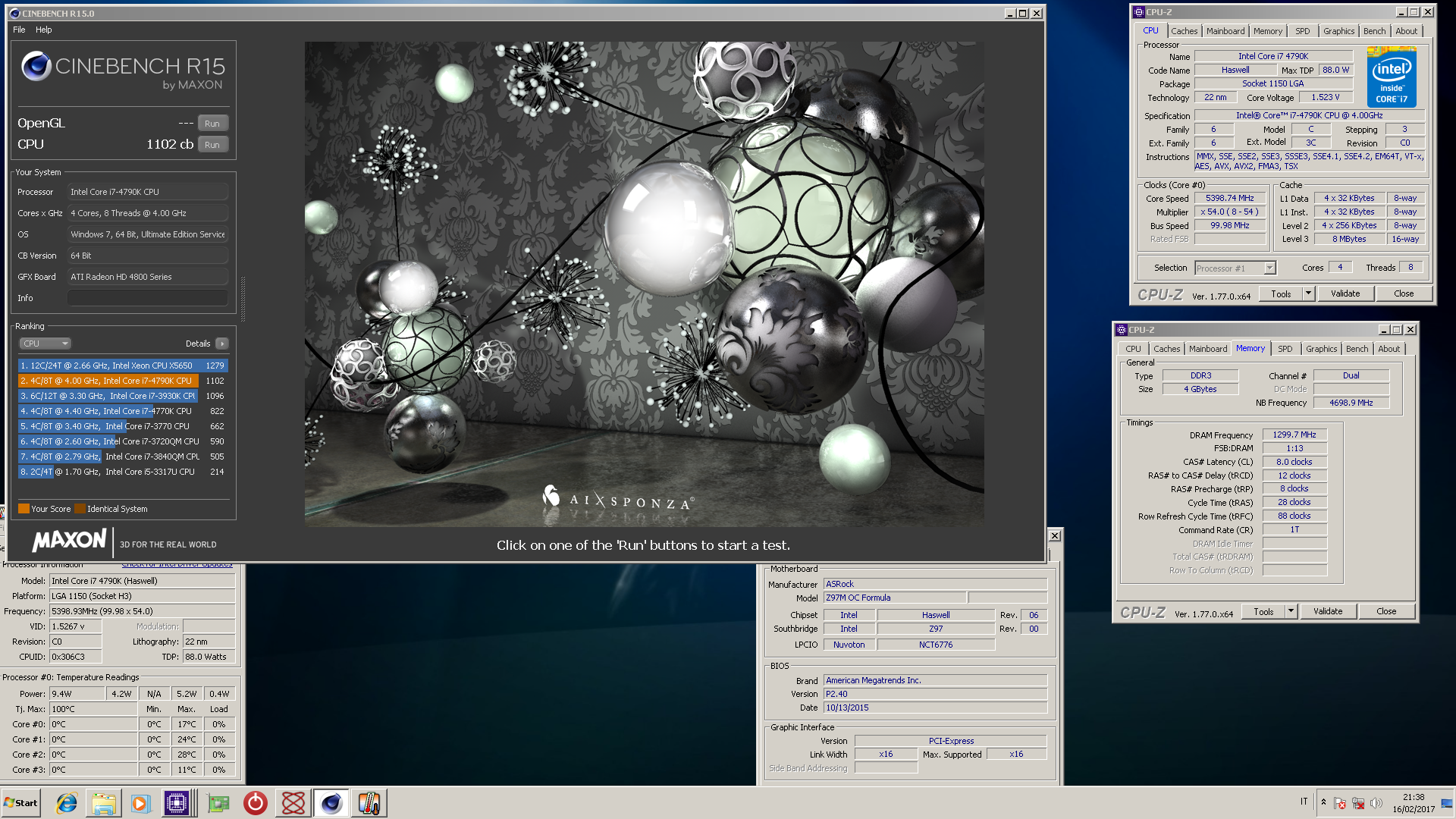
Task: Open Memory tab in upper CPU-Z window
Action: click(1267, 31)
